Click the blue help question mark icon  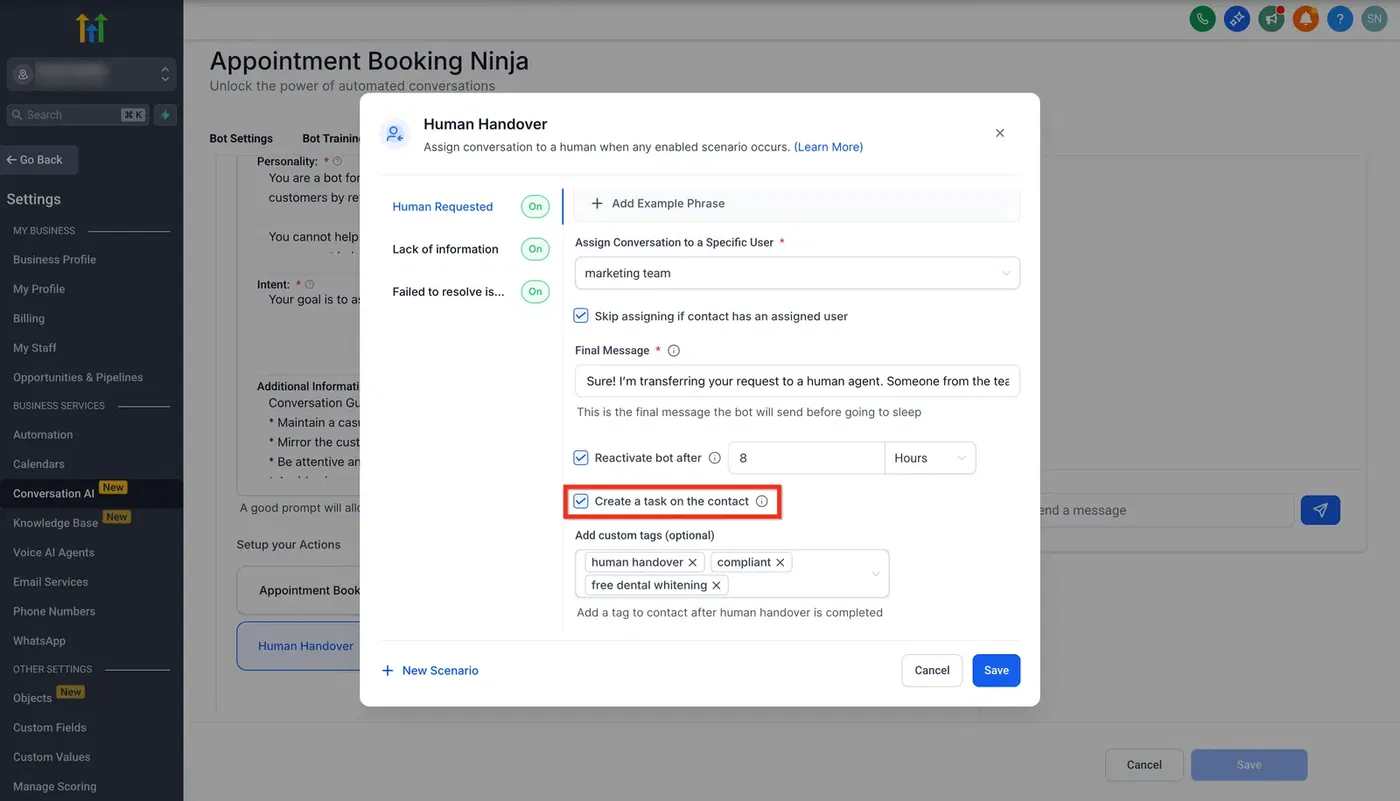pyautogui.click(x=1340, y=18)
